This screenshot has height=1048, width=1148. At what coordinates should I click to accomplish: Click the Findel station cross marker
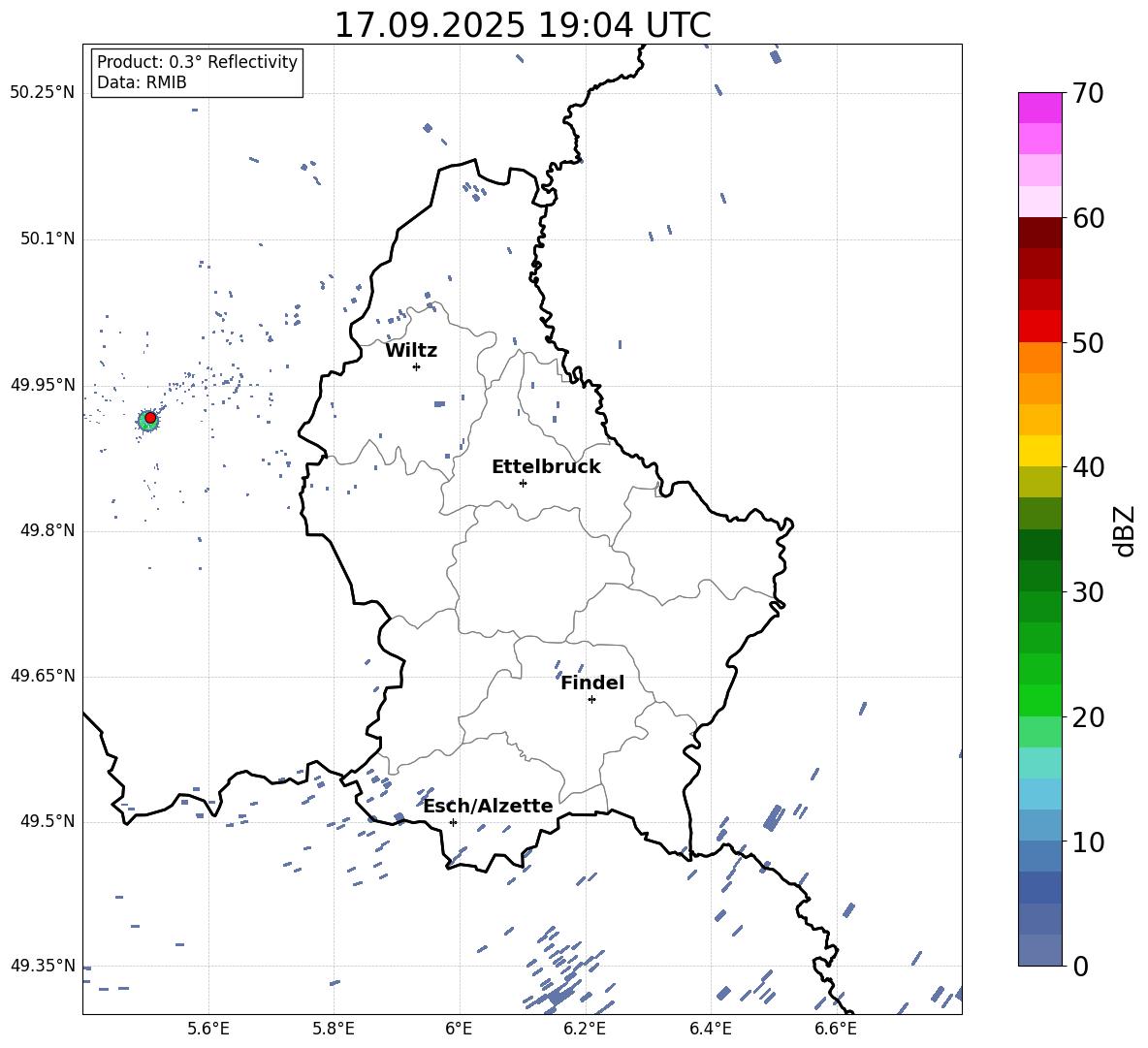coord(591,700)
